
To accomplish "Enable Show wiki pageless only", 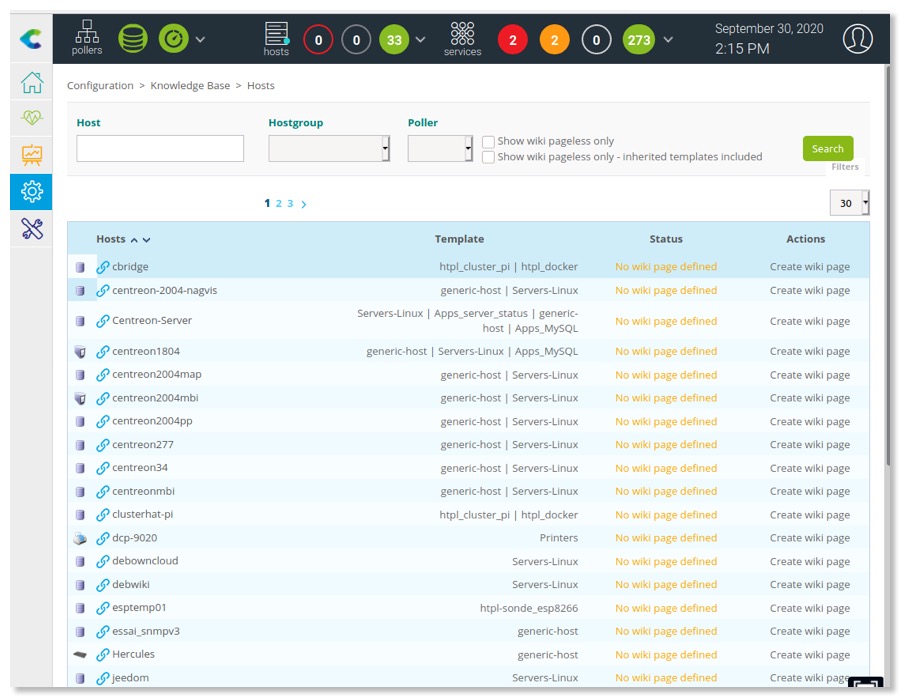I will 488,141.
